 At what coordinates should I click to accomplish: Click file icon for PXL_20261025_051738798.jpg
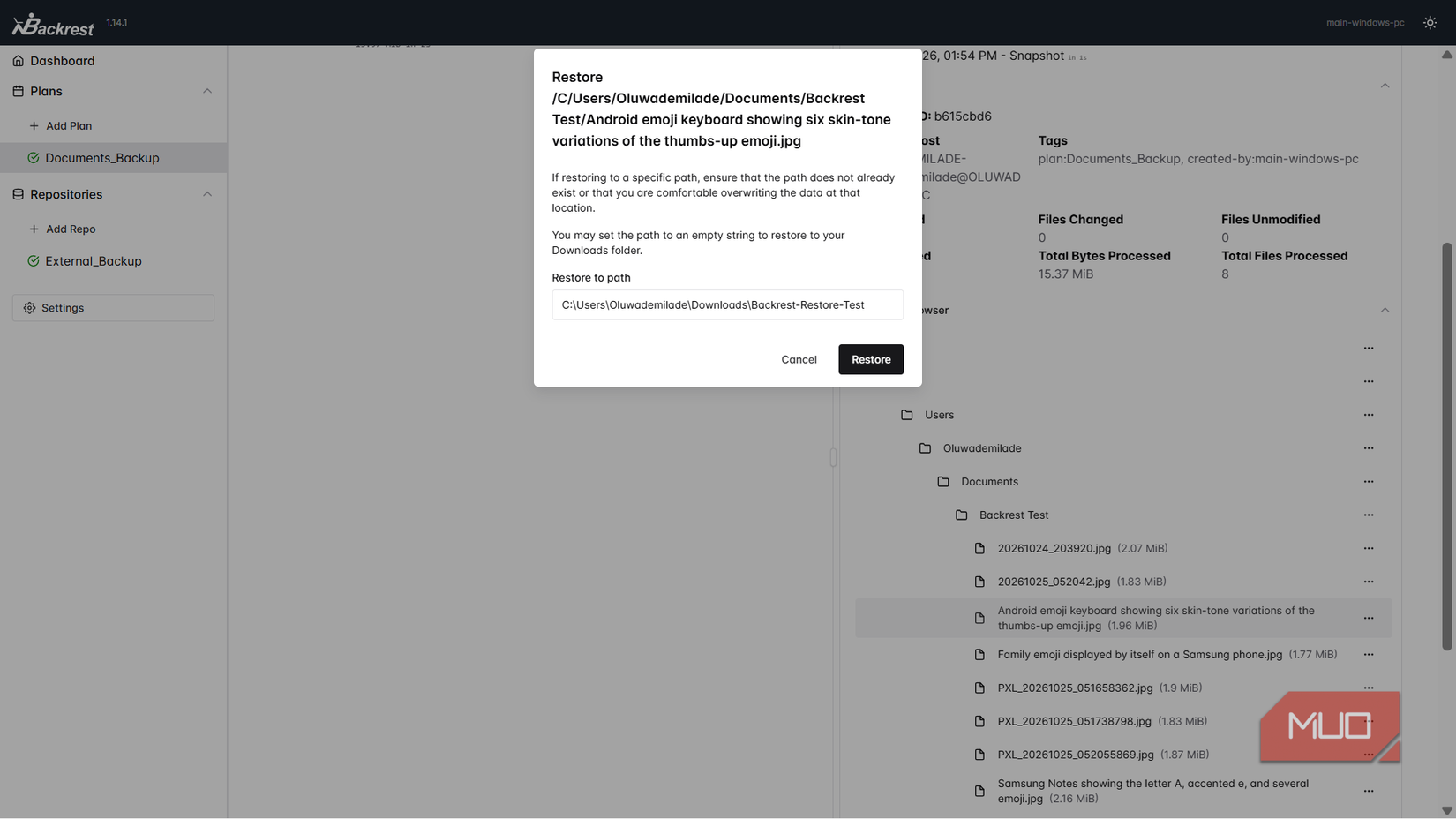tap(979, 722)
